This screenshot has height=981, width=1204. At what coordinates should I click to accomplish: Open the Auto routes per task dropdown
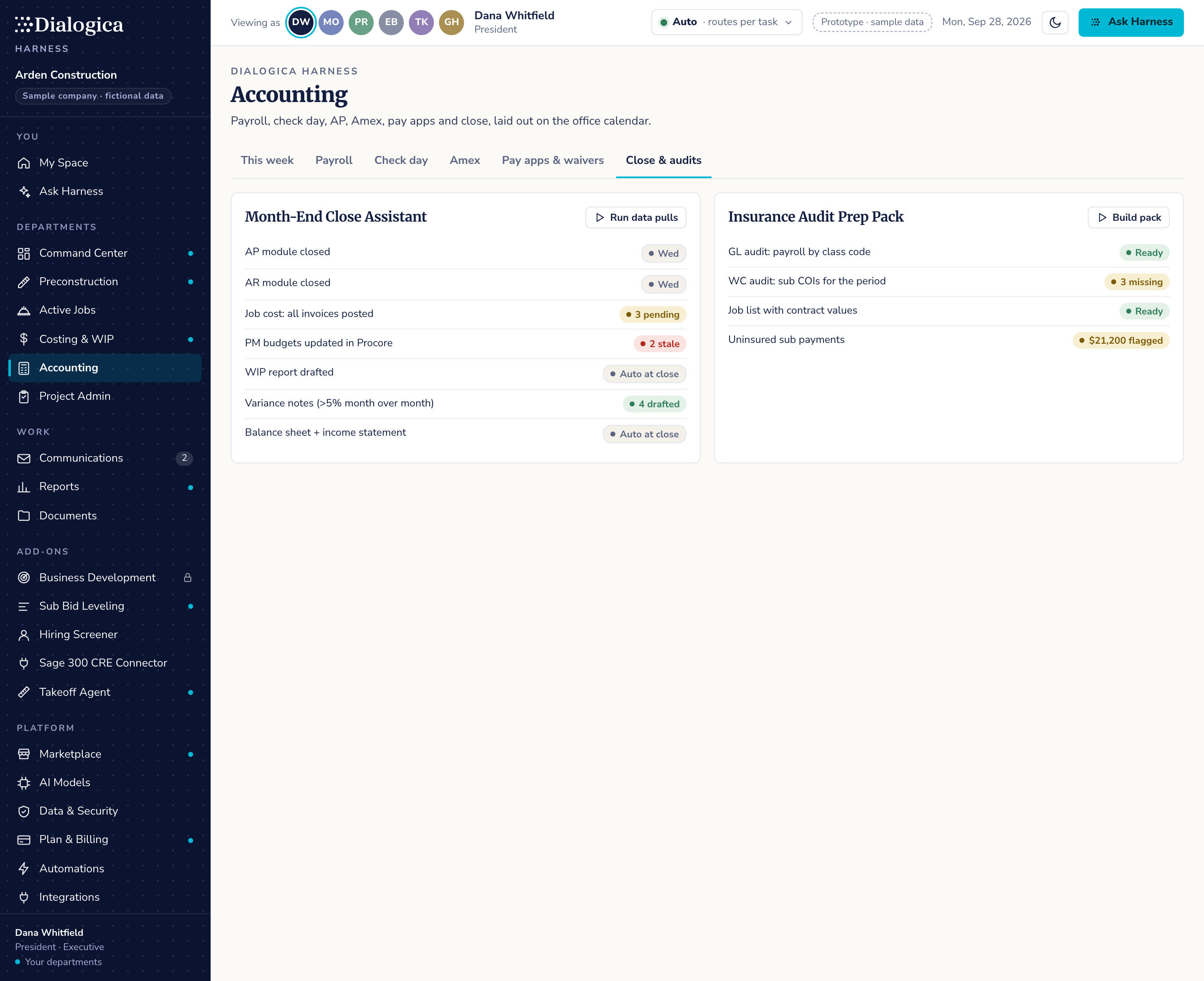[x=727, y=23]
